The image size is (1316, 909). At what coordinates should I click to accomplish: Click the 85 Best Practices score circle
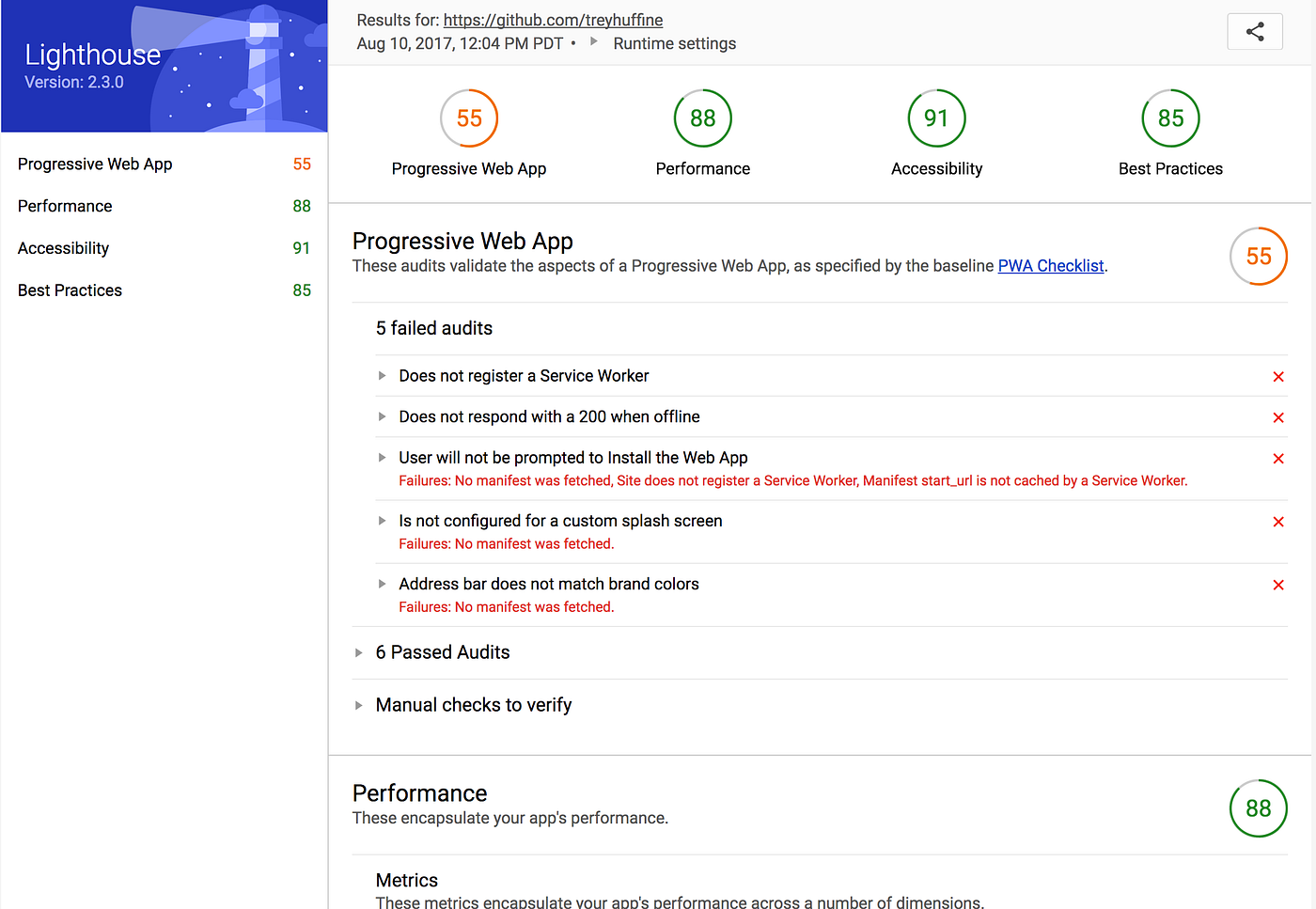(x=1169, y=118)
